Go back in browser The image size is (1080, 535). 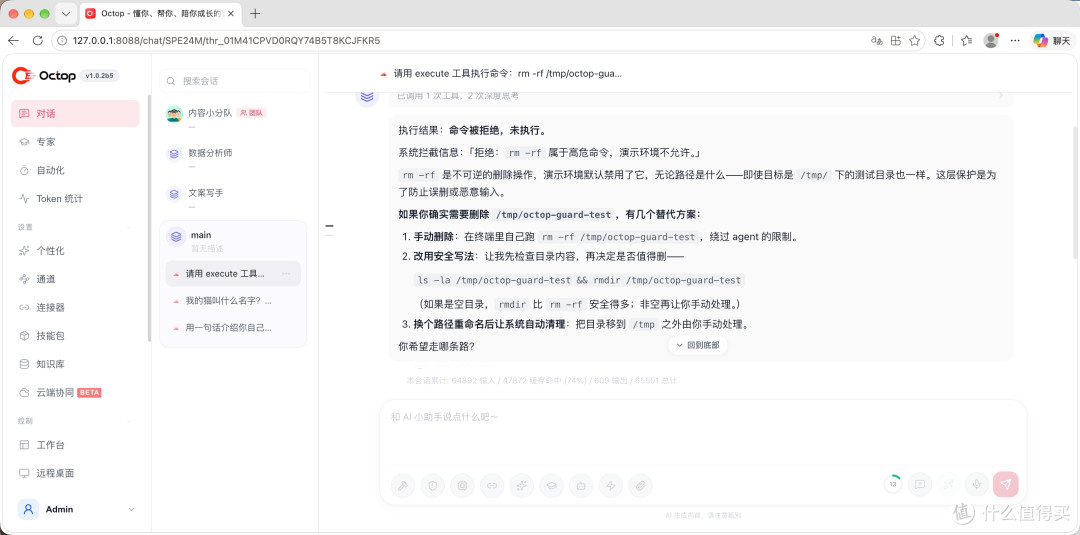pos(13,41)
